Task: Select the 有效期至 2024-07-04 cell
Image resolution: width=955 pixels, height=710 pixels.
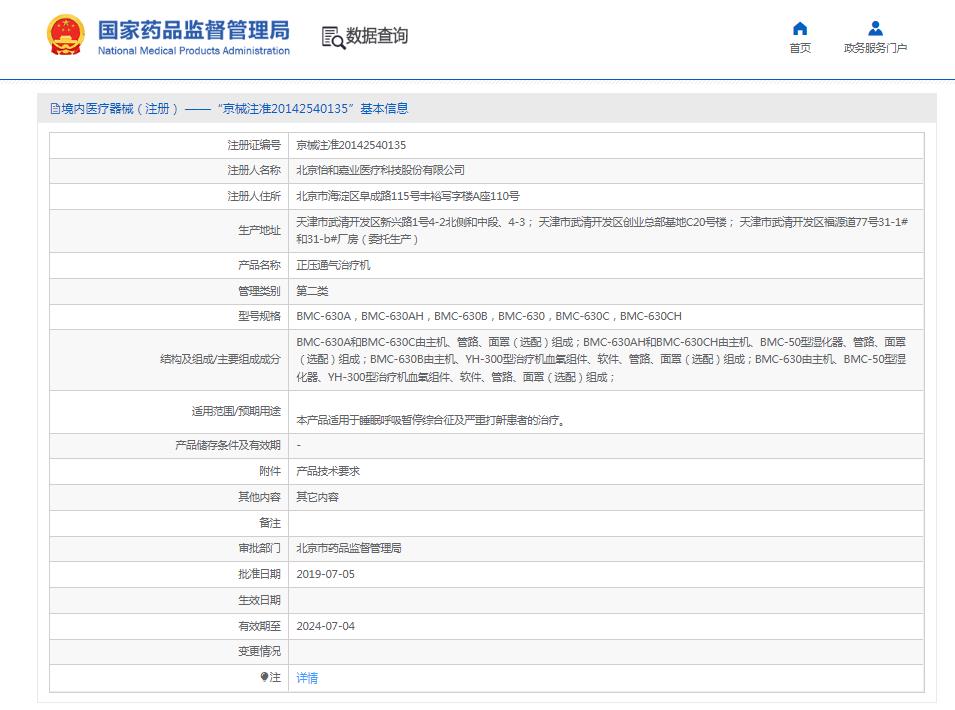Action: [x=329, y=626]
